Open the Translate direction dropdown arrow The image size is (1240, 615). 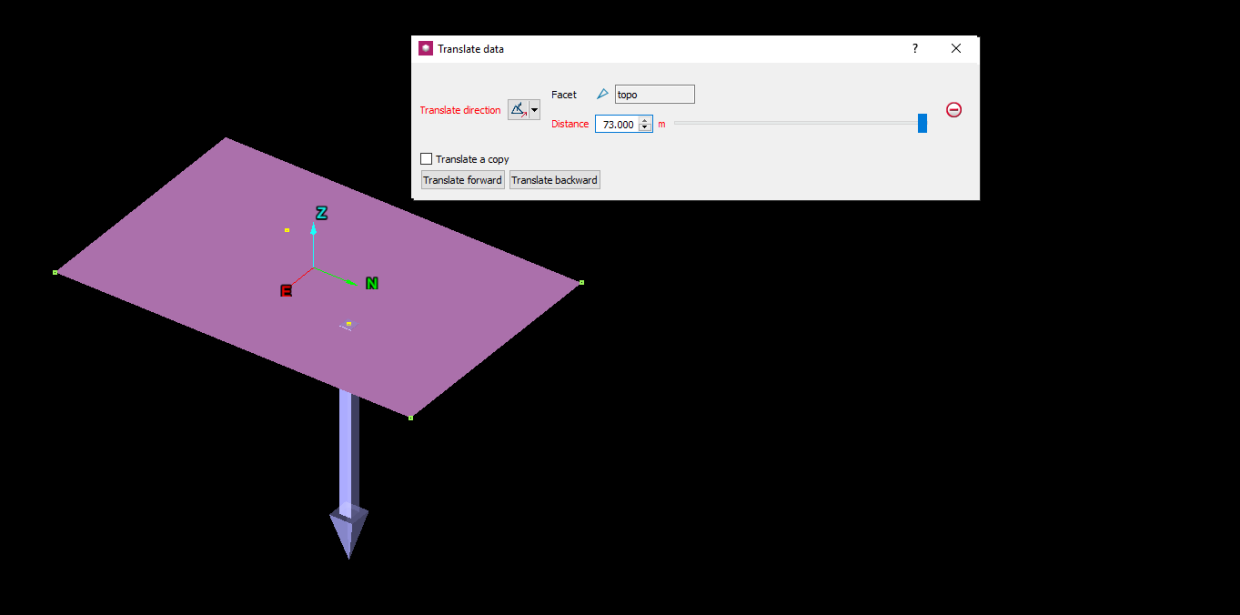click(535, 110)
